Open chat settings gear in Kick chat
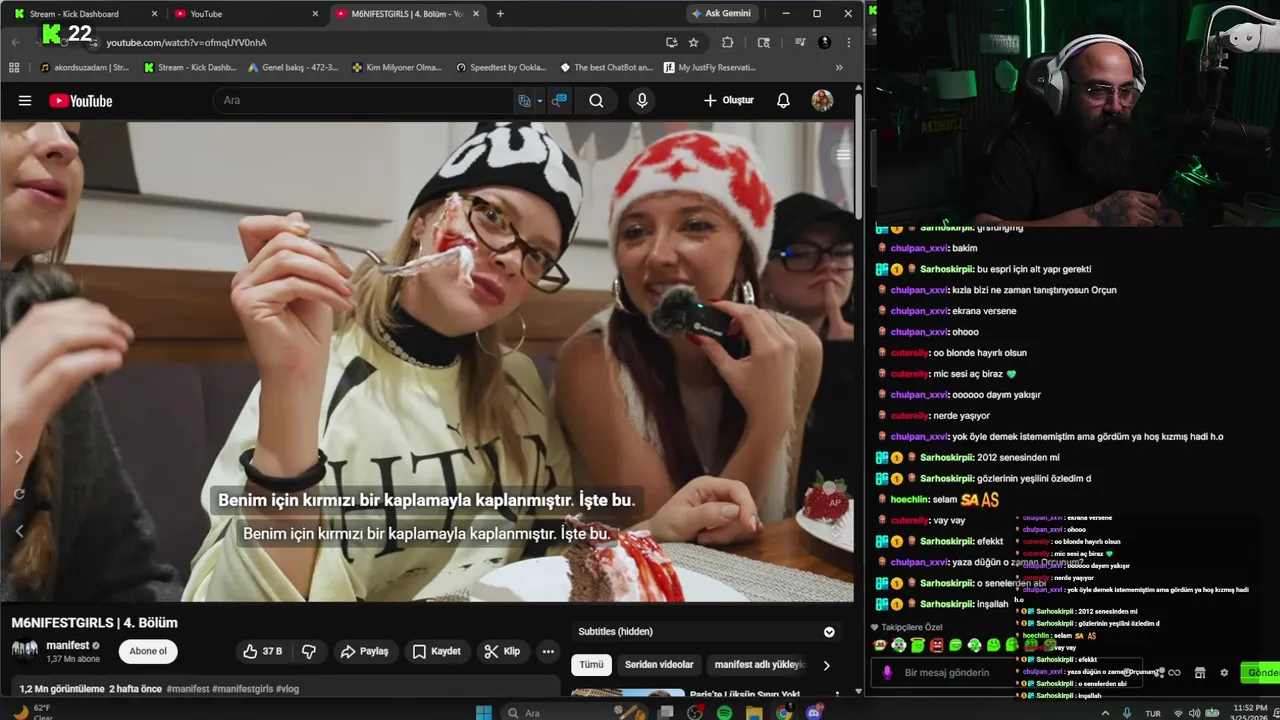 (x=1223, y=673)
